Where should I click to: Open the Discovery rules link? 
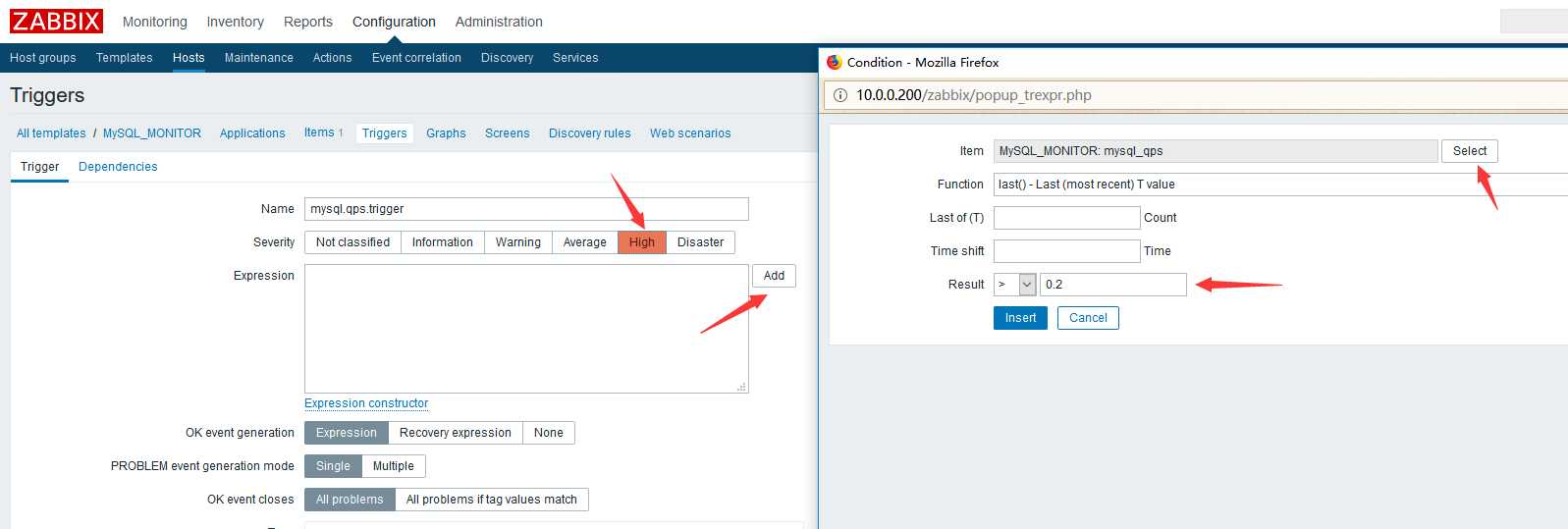(589, 133)
